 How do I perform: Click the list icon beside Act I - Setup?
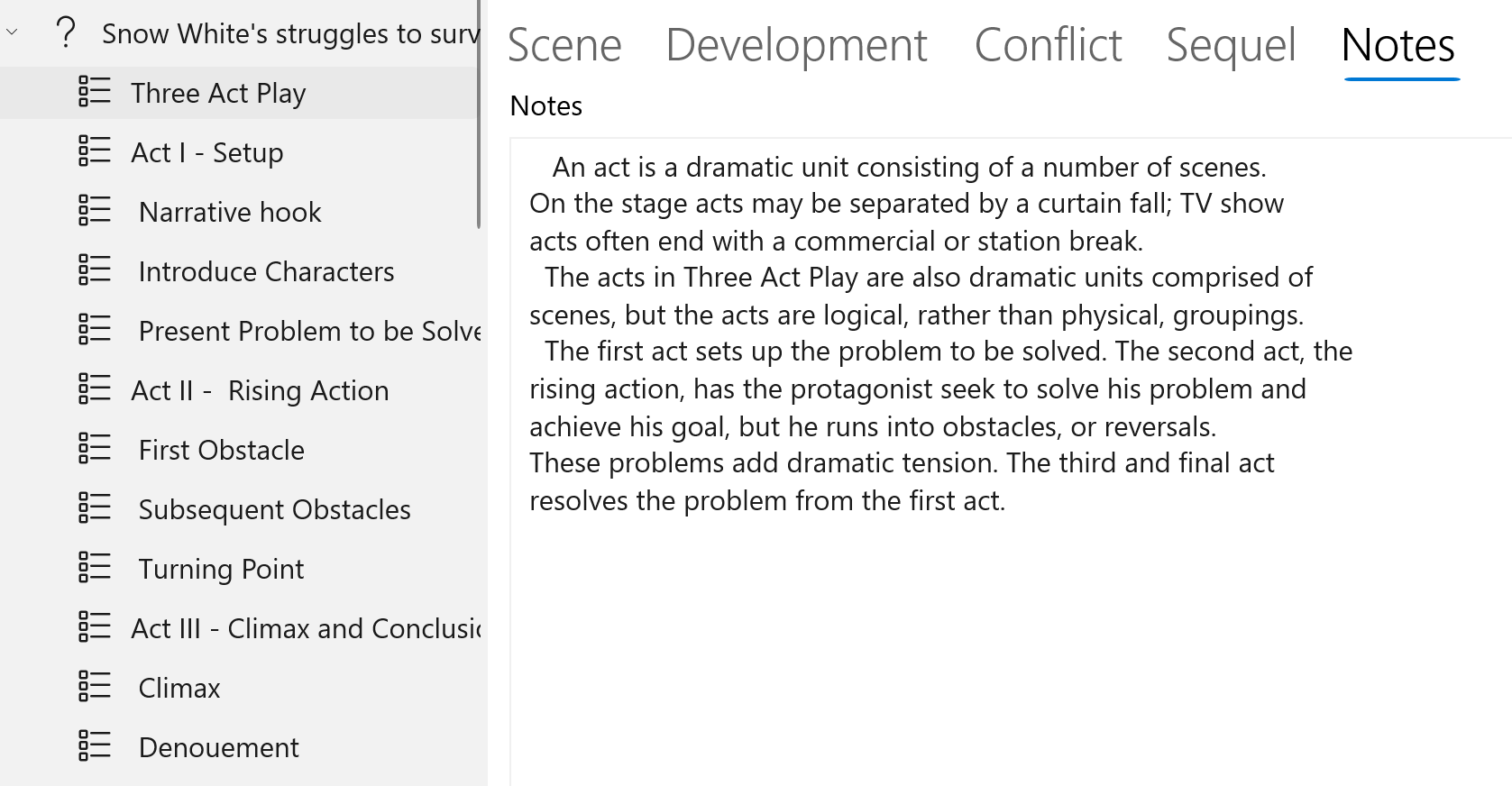tap(95, 151)
